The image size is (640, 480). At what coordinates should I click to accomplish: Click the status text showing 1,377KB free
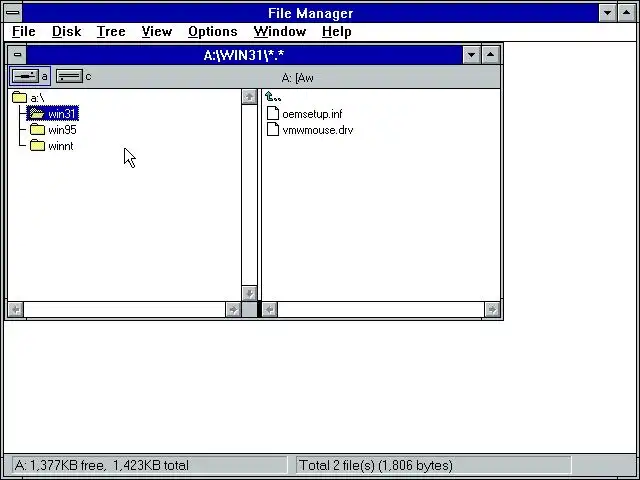point(102,465)
